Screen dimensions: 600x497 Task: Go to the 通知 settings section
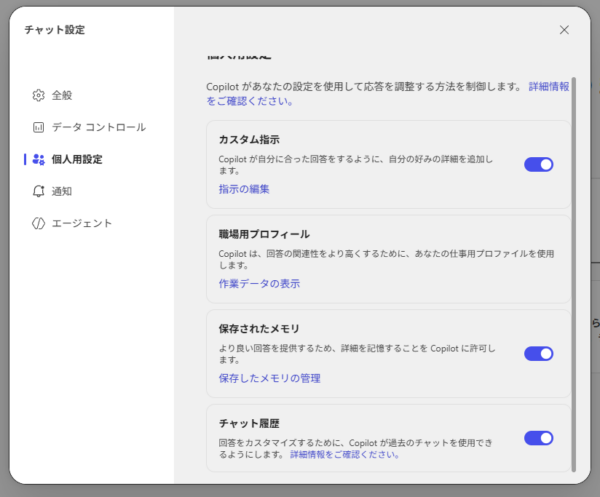(62, 191)
